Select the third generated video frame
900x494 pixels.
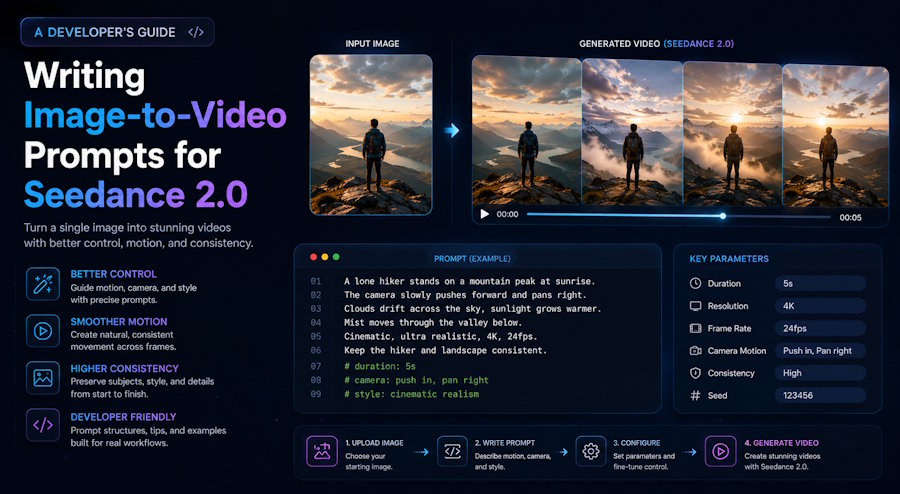tap(732, 134)
